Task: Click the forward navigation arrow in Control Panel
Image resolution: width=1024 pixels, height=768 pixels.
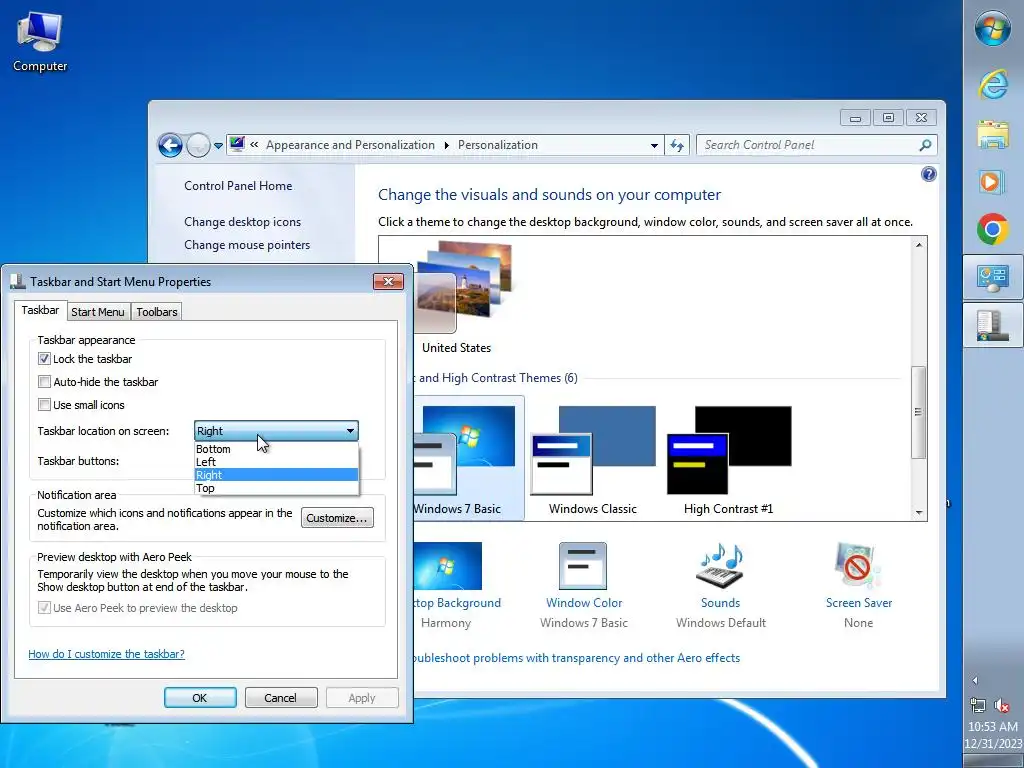Action: pos(198,145)
